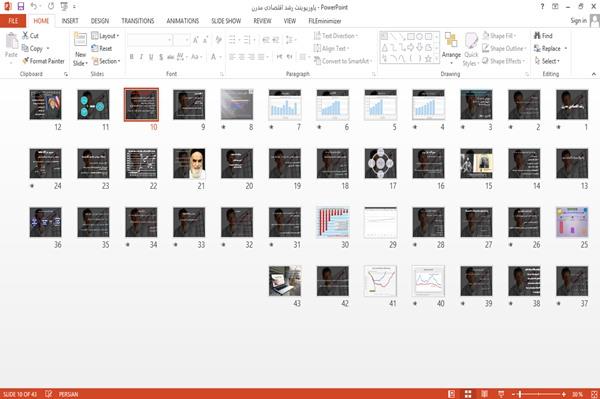
Task: Open the Shape Effects dropdown
Action: [x=504, y=61]
